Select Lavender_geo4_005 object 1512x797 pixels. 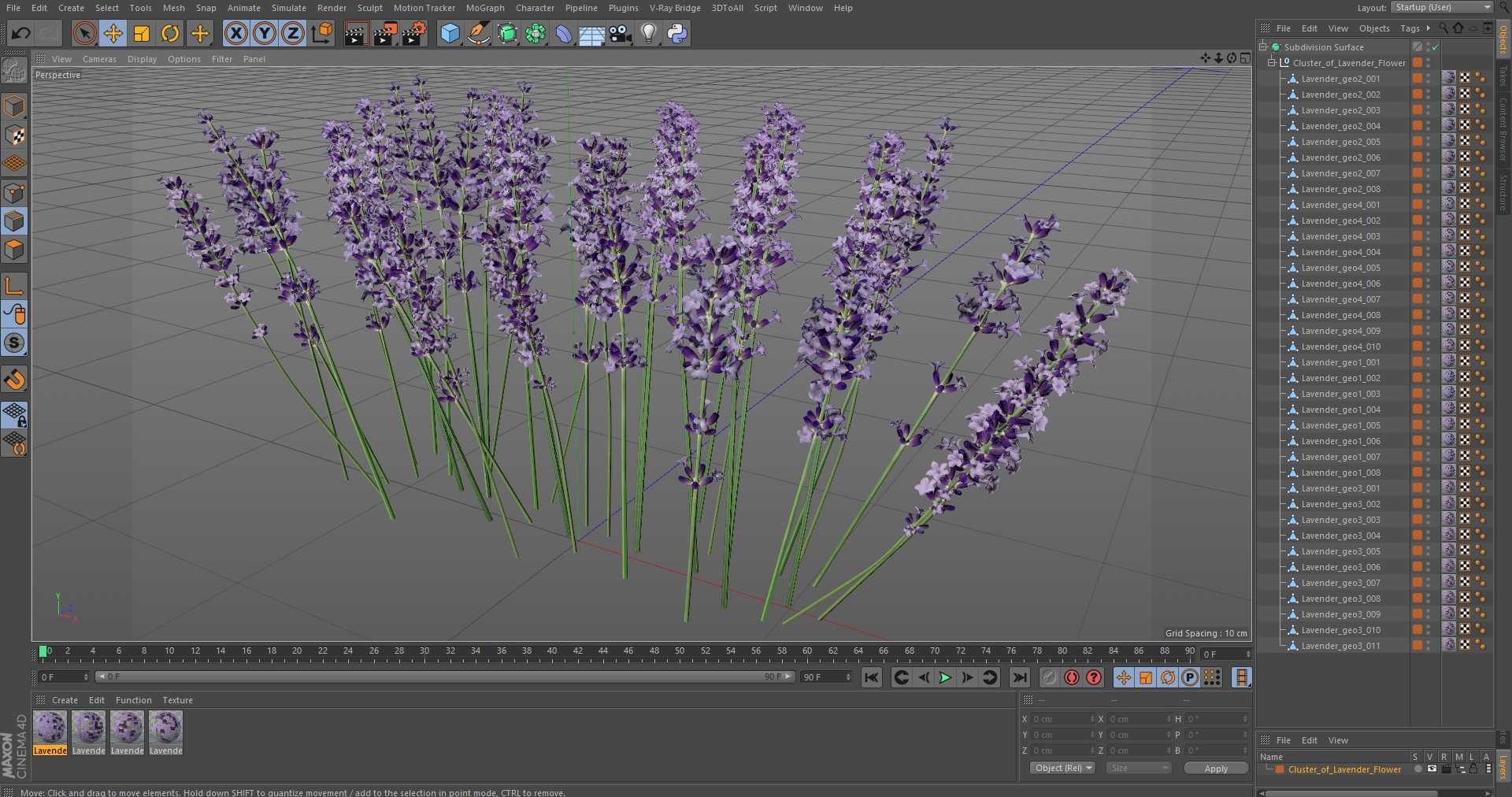(x=1340, y=268)
